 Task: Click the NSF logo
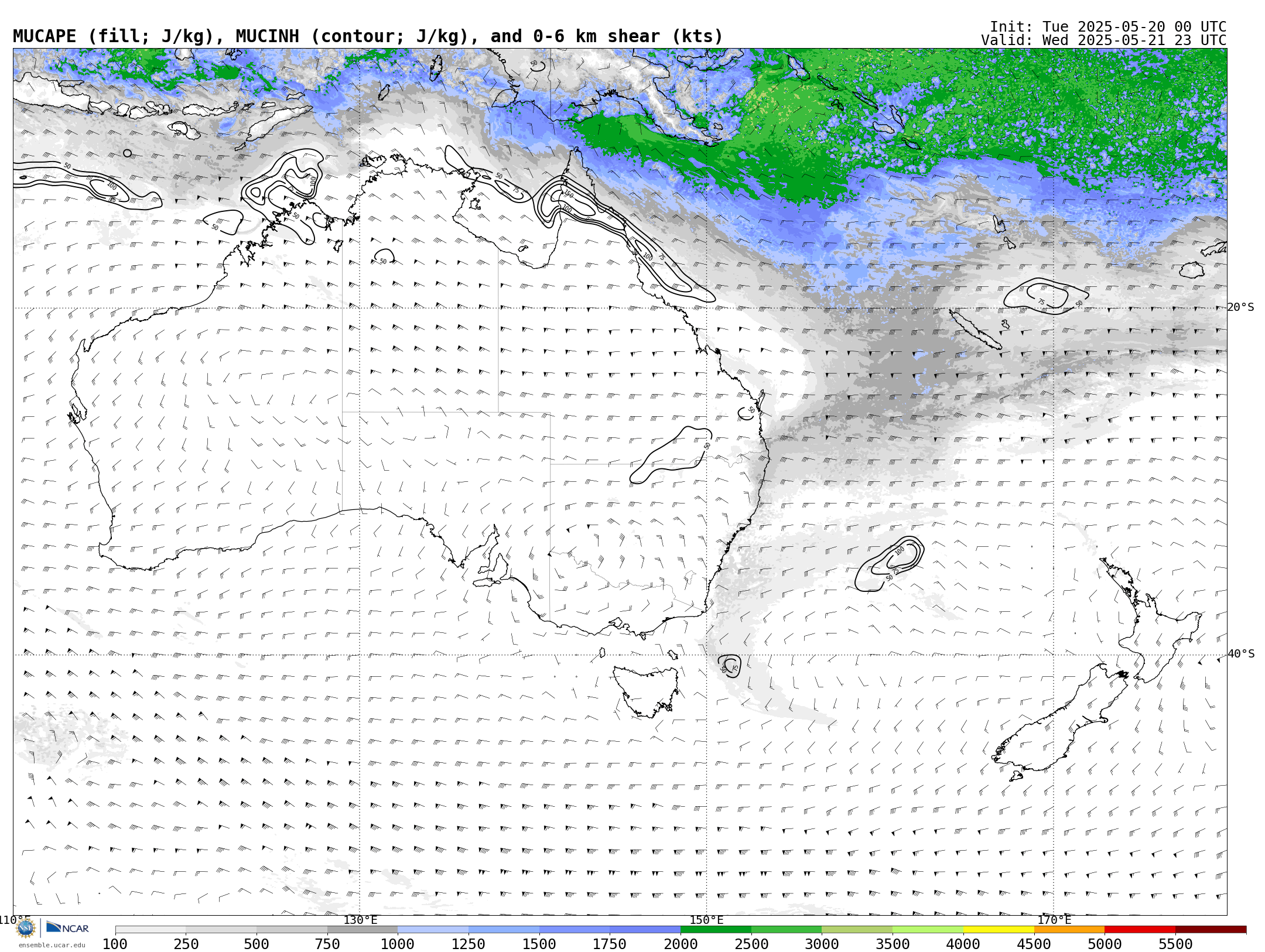[x=26, y=927]
